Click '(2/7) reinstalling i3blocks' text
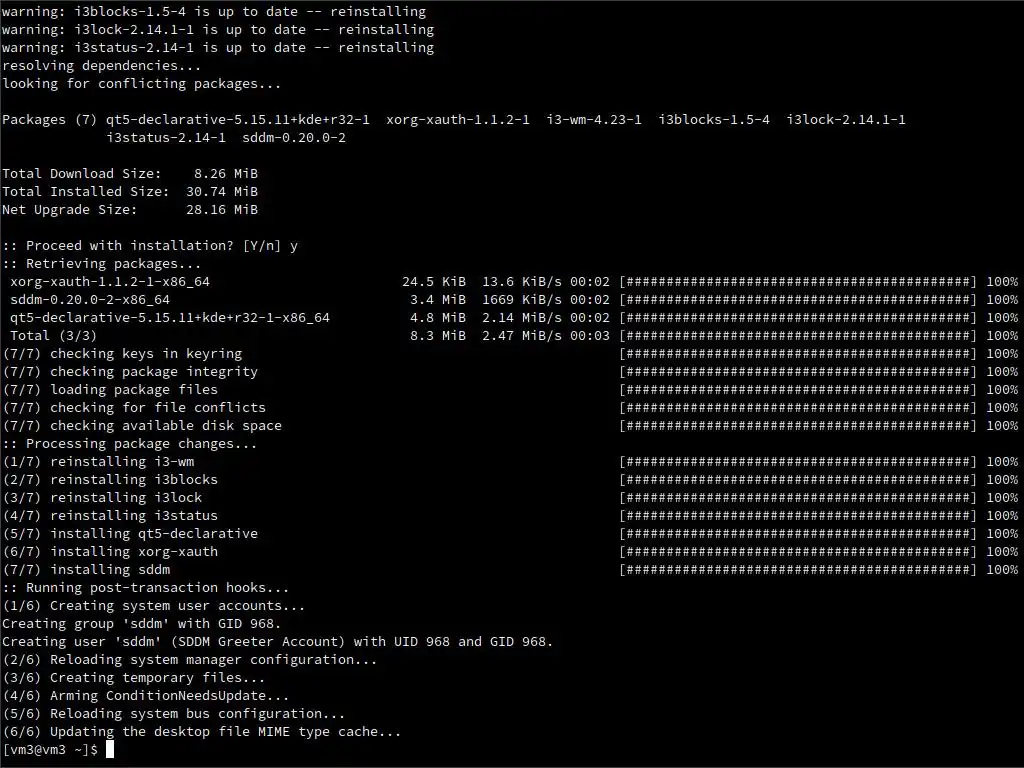This screenshot has height=768, width=1024. click(110, 479)
